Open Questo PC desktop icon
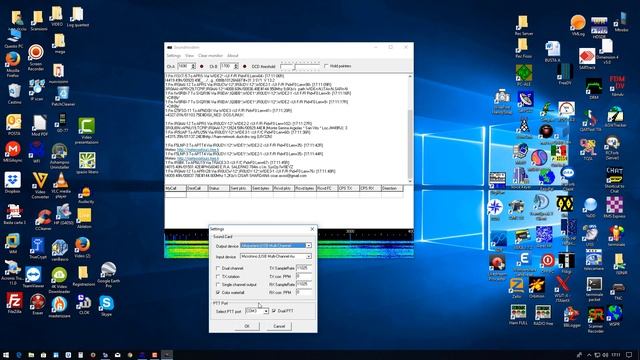The width and height of the screenshot is (640, 360). [x=14, y=40]
